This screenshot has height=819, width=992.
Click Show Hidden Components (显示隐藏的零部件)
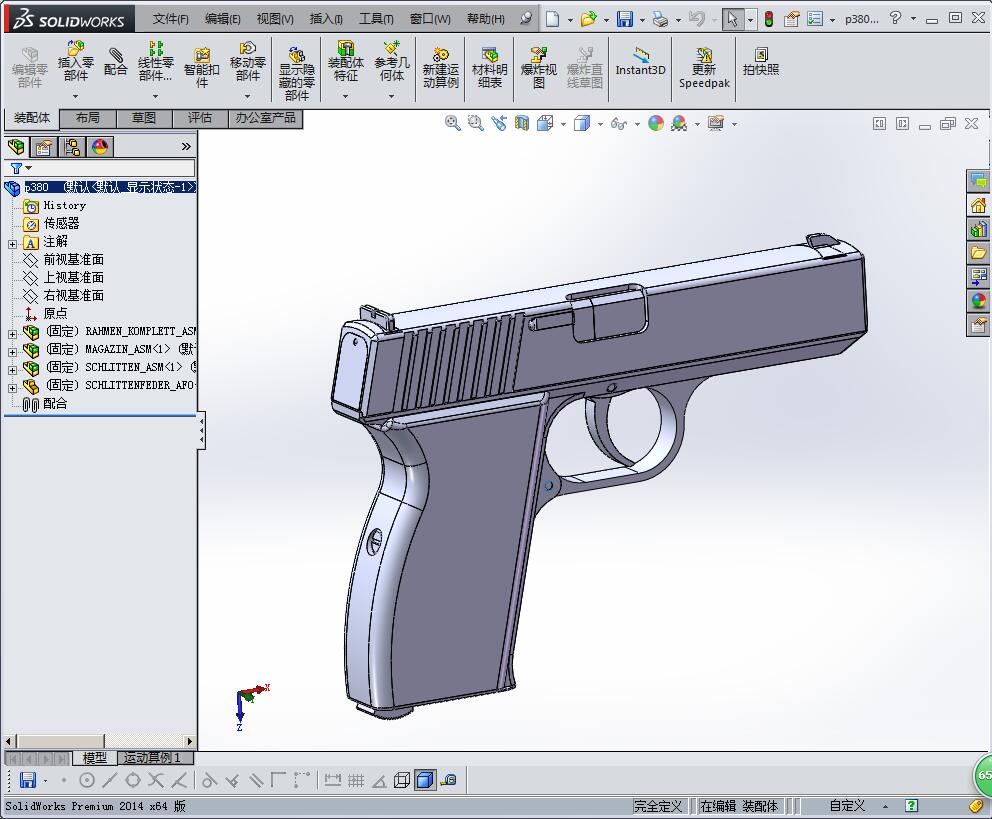point(297,73)
